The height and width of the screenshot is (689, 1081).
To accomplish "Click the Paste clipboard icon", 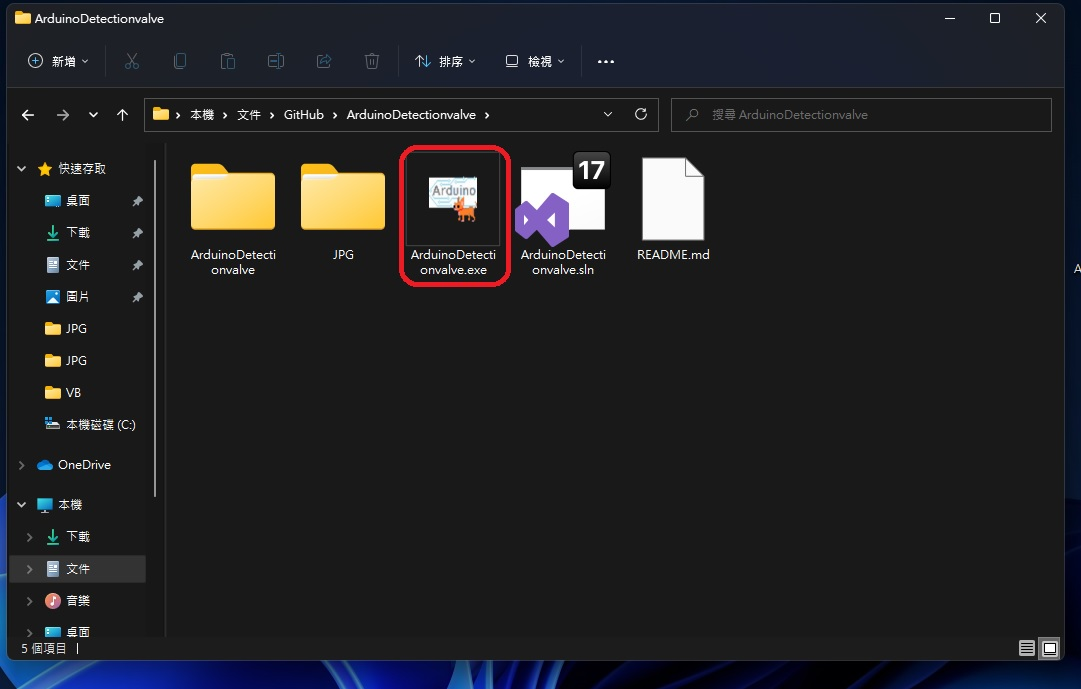I will pos(228,61).
